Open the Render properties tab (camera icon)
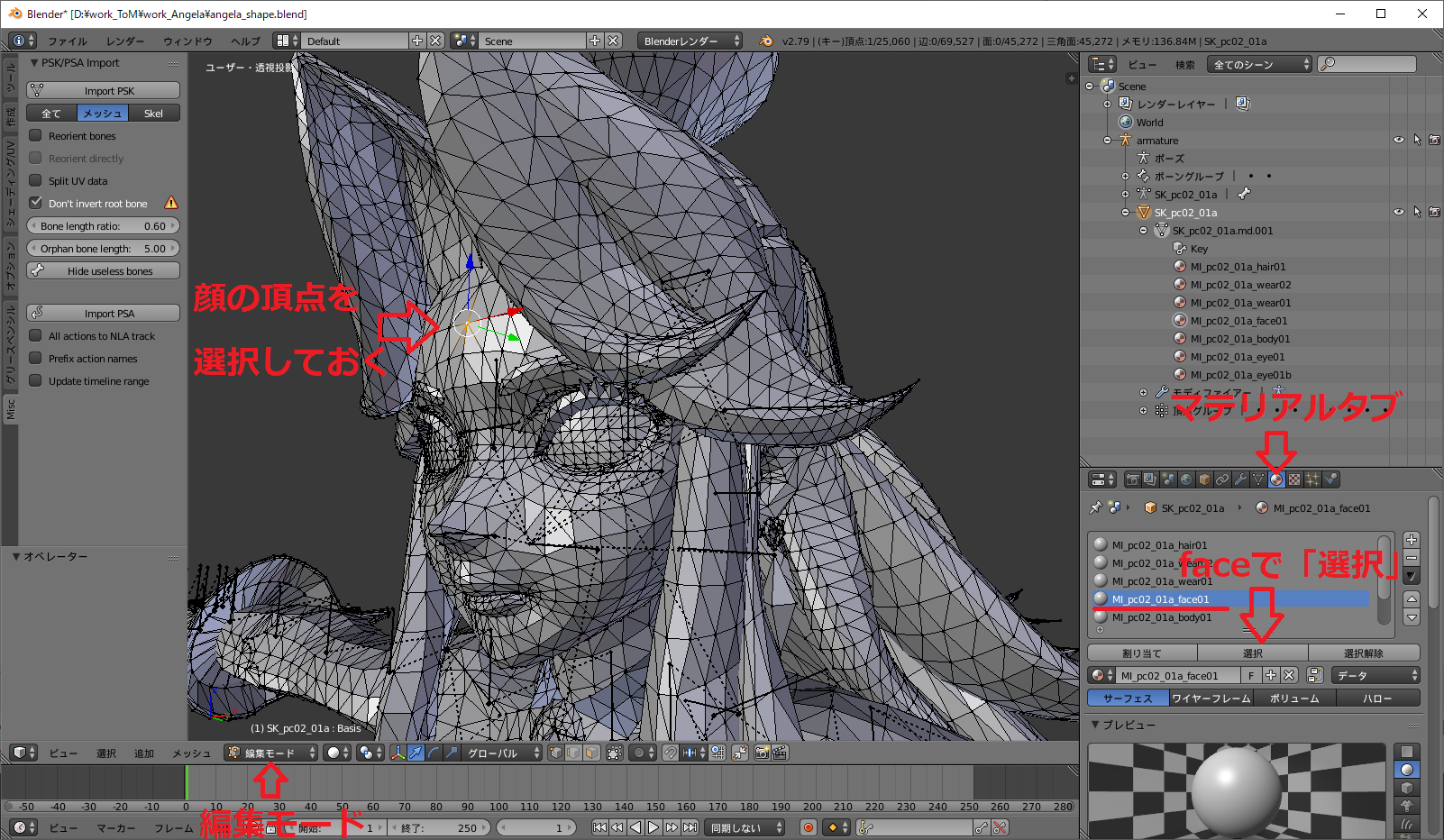 [1132, 479]
